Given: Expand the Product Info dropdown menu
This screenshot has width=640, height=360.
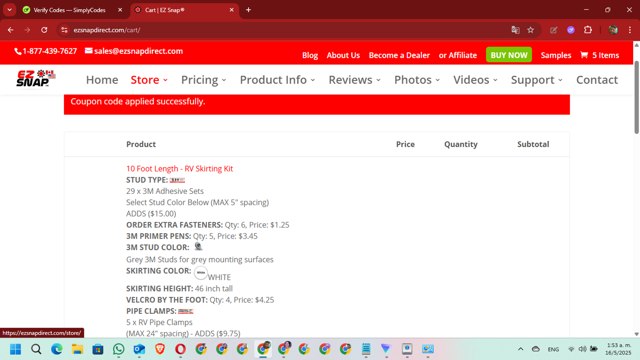Looking at the screenshot, I should pyautogui.click(x=277, y=80).
